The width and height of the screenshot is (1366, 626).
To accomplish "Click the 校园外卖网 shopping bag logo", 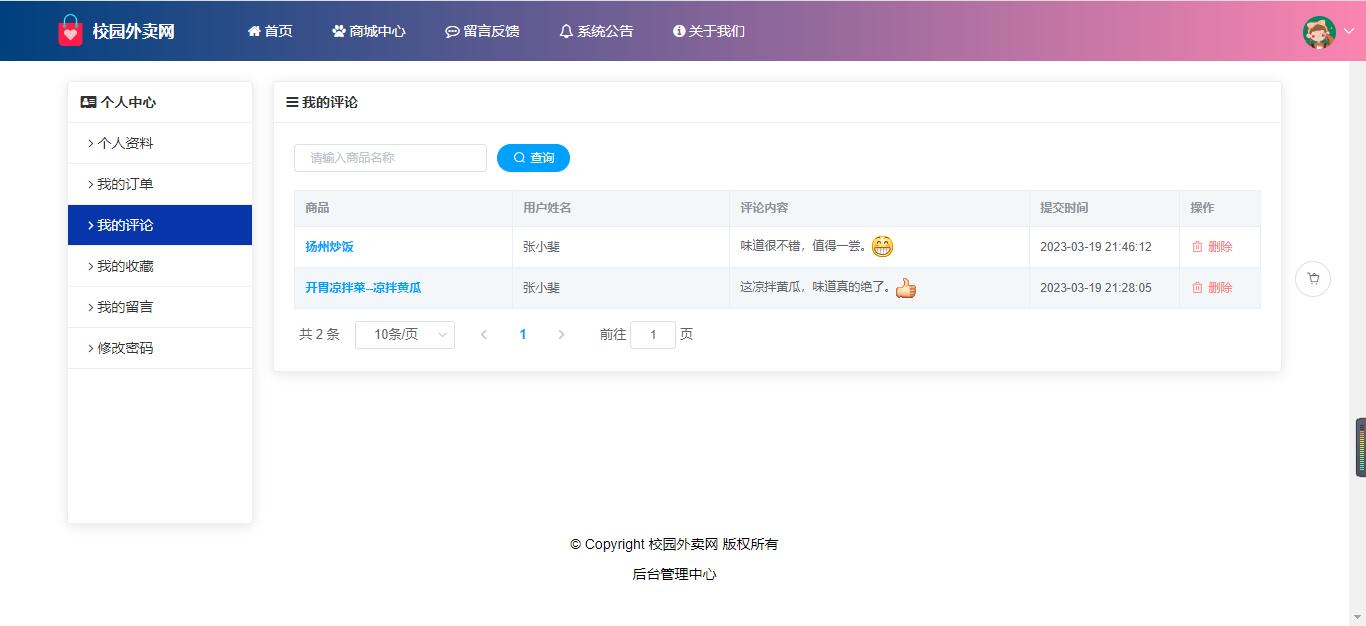I will pyautogui.click(x=70, y=31).
